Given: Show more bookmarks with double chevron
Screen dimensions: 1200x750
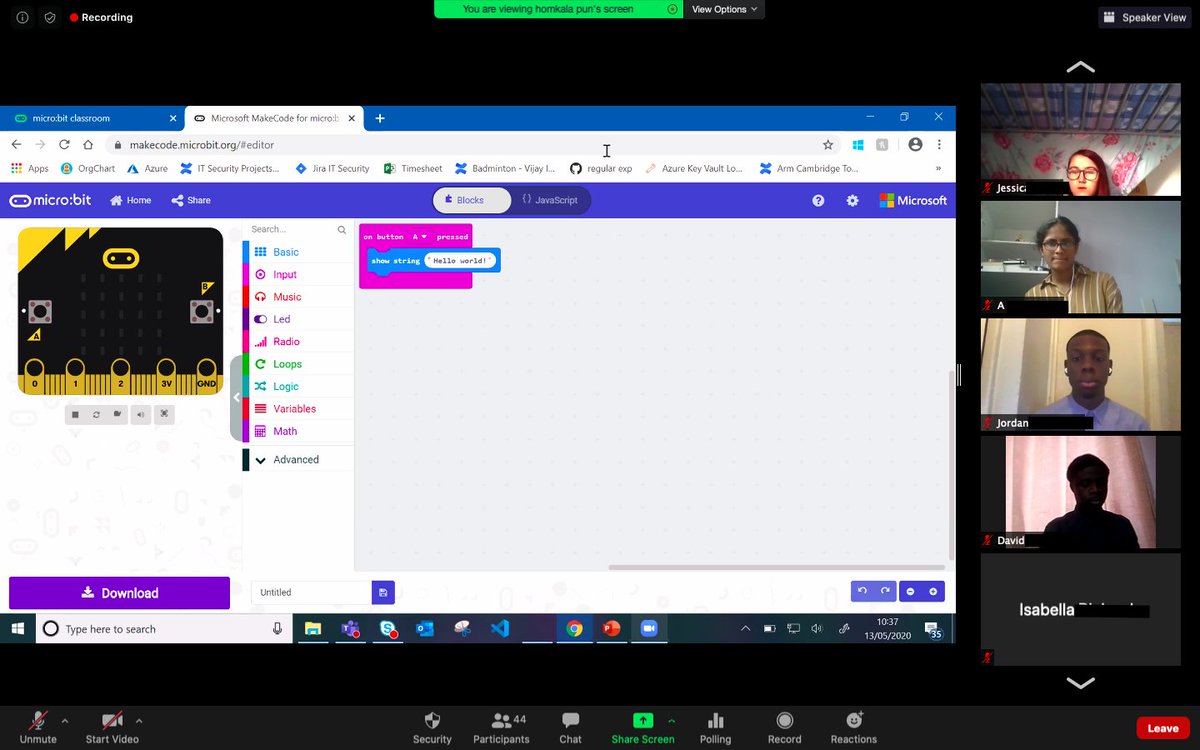Looking at the screenshot, I should [x=938, y=169].
